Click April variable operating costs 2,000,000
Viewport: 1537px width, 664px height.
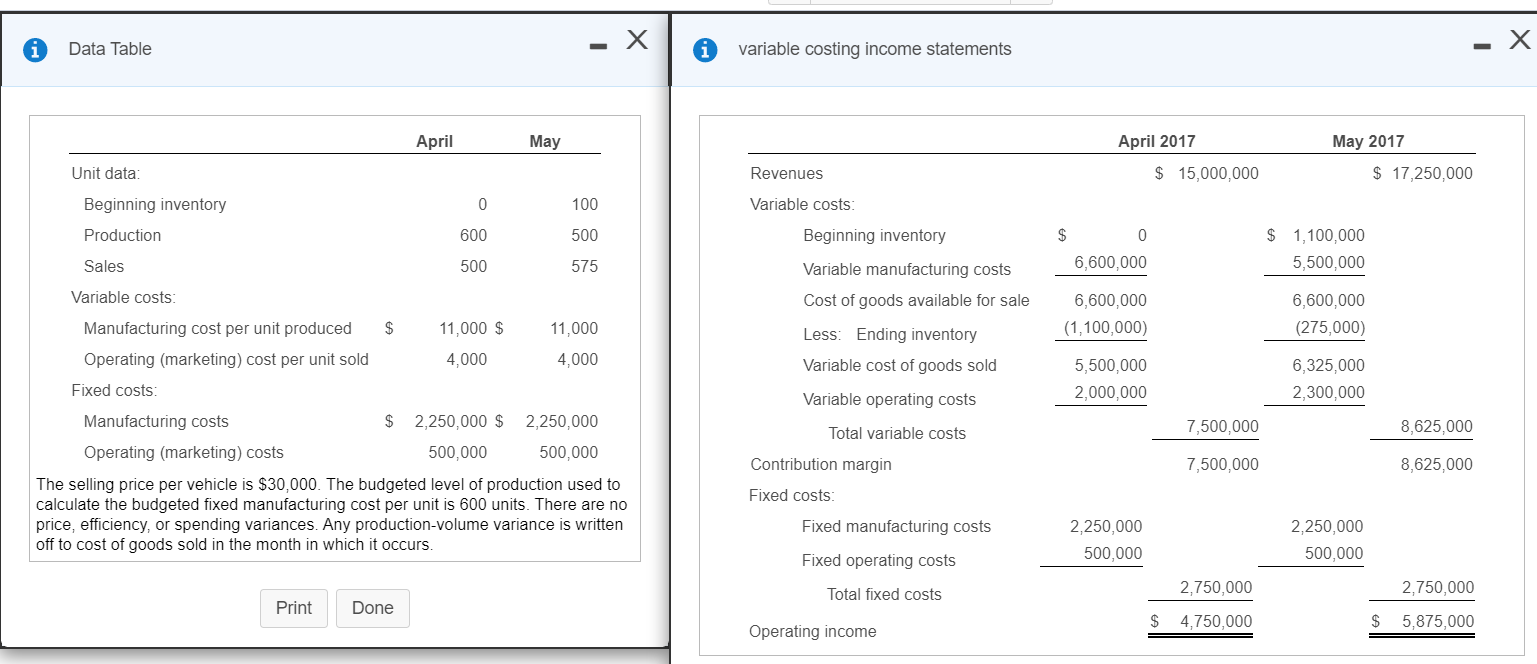tap(1110, 392)
